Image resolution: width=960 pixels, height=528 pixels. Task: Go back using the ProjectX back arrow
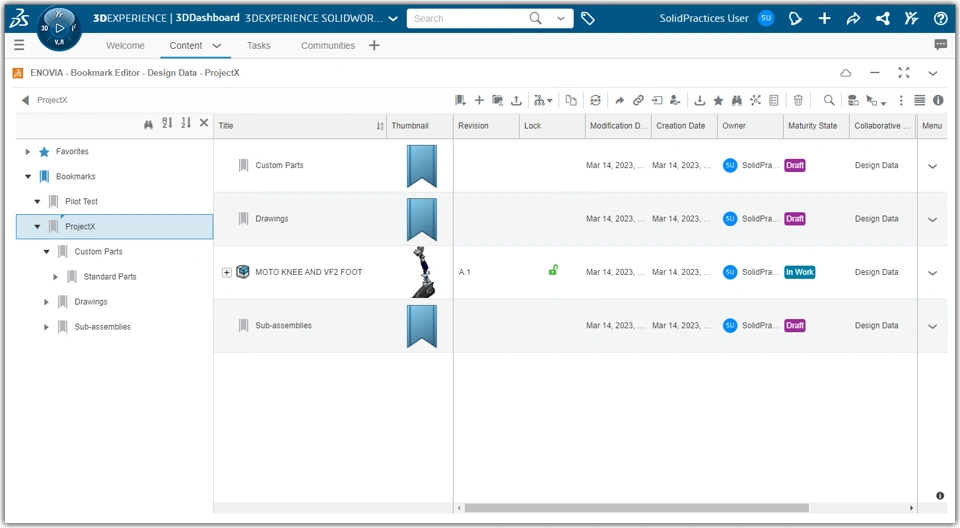[25, 100]
